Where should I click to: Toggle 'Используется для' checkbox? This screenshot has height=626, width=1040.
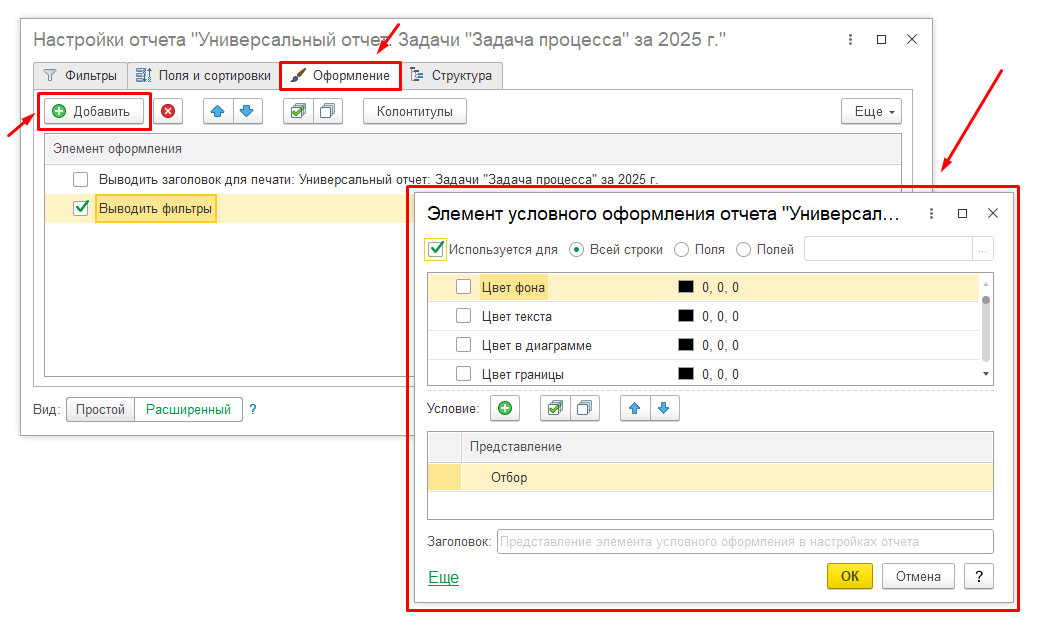pyautogui.click(x=436, y=249)
